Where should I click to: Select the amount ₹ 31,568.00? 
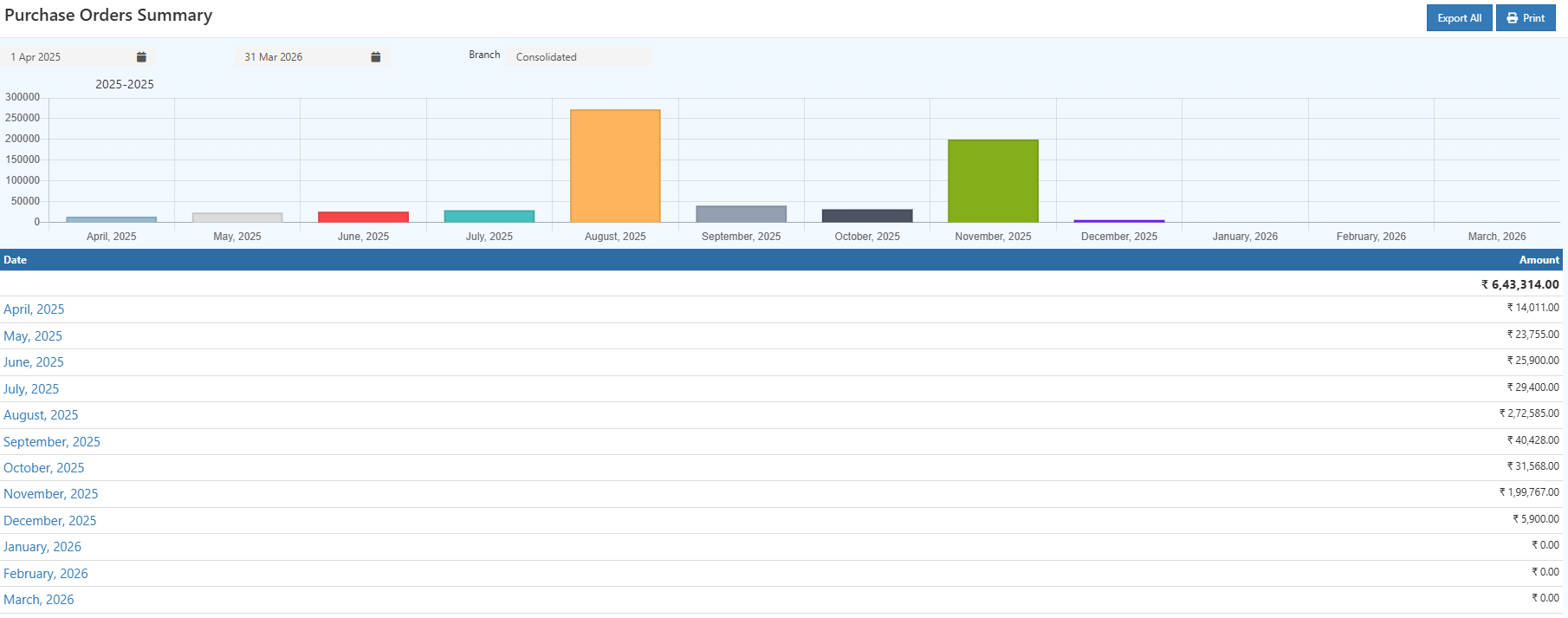point(1532,466)
